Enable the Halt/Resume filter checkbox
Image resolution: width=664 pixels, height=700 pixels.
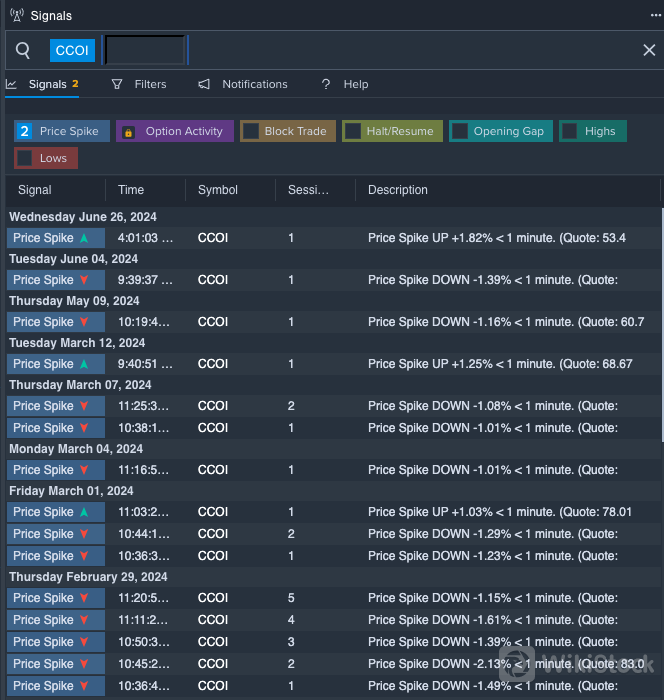tap(353, 131)
